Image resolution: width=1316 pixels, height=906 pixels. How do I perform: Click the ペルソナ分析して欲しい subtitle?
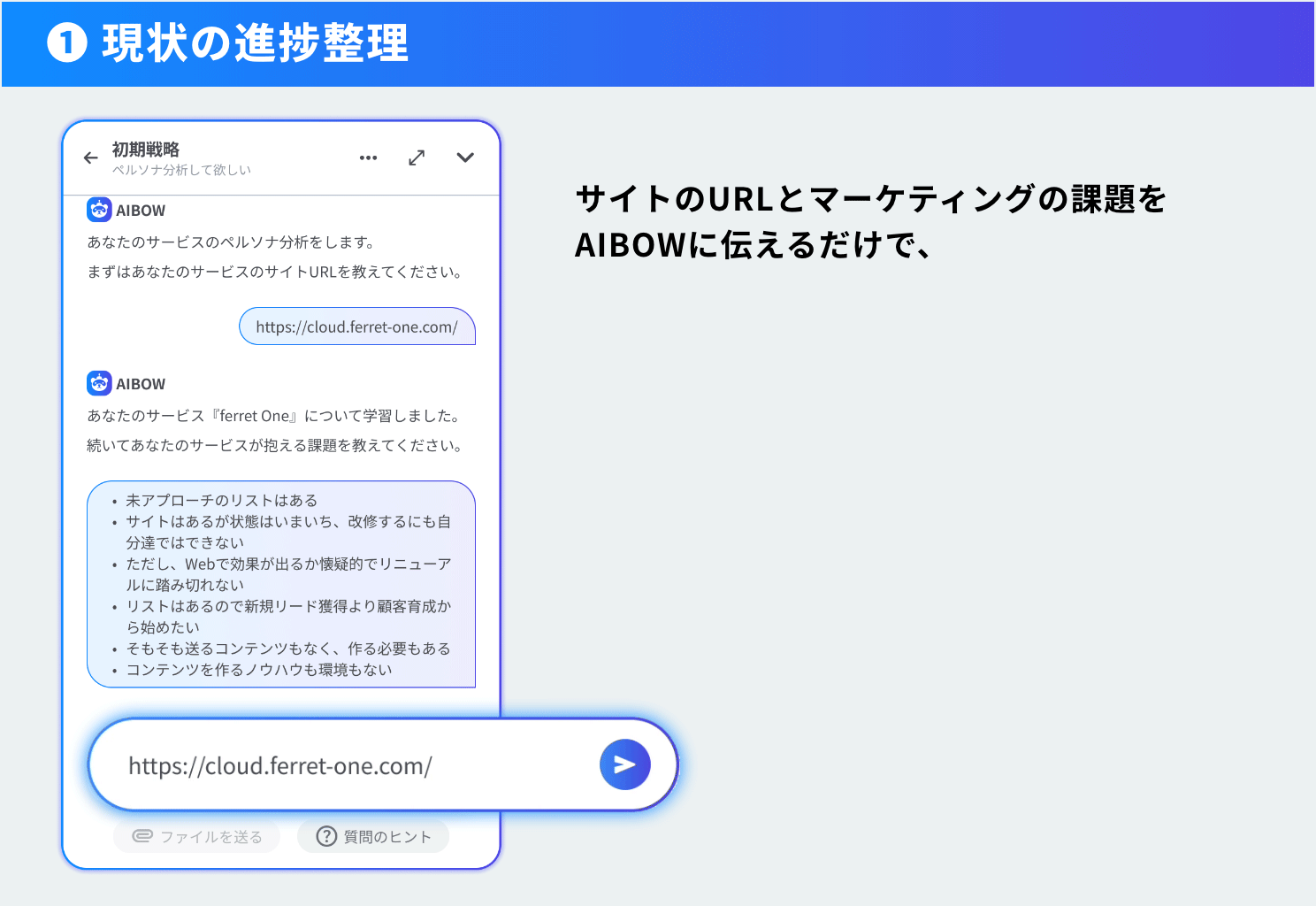[181, 170]
